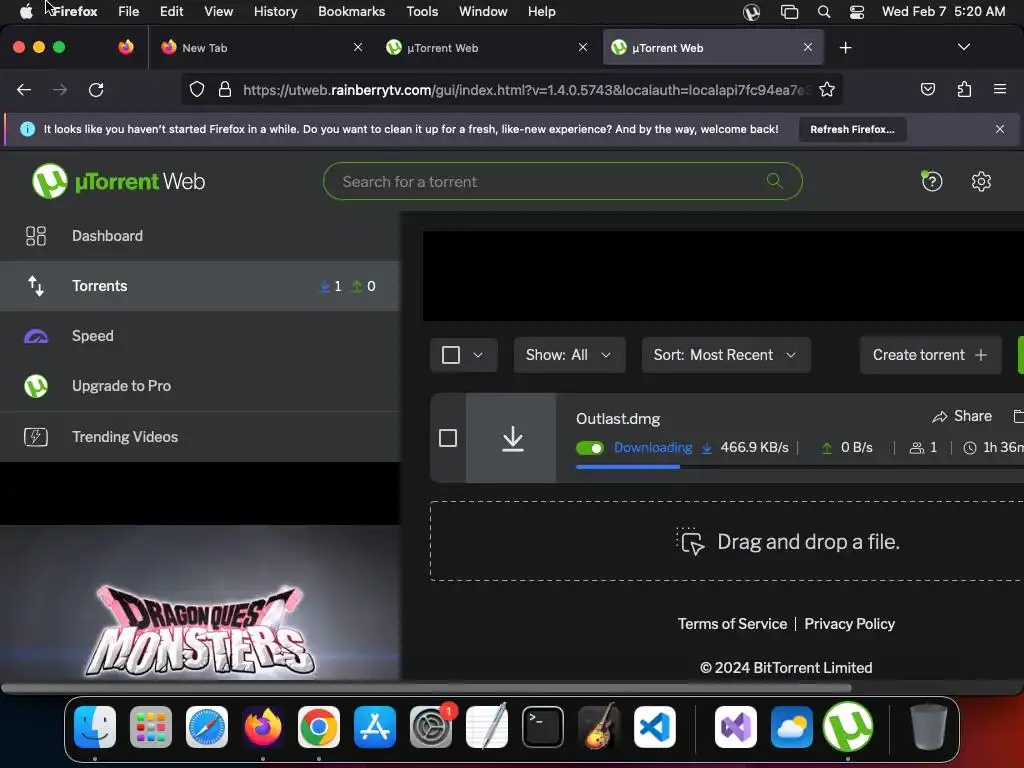The height and width of the screenshot is (768, 1024).
Task: Open the µTorrent app in the Dock
Action: click(x=848, y=726)
